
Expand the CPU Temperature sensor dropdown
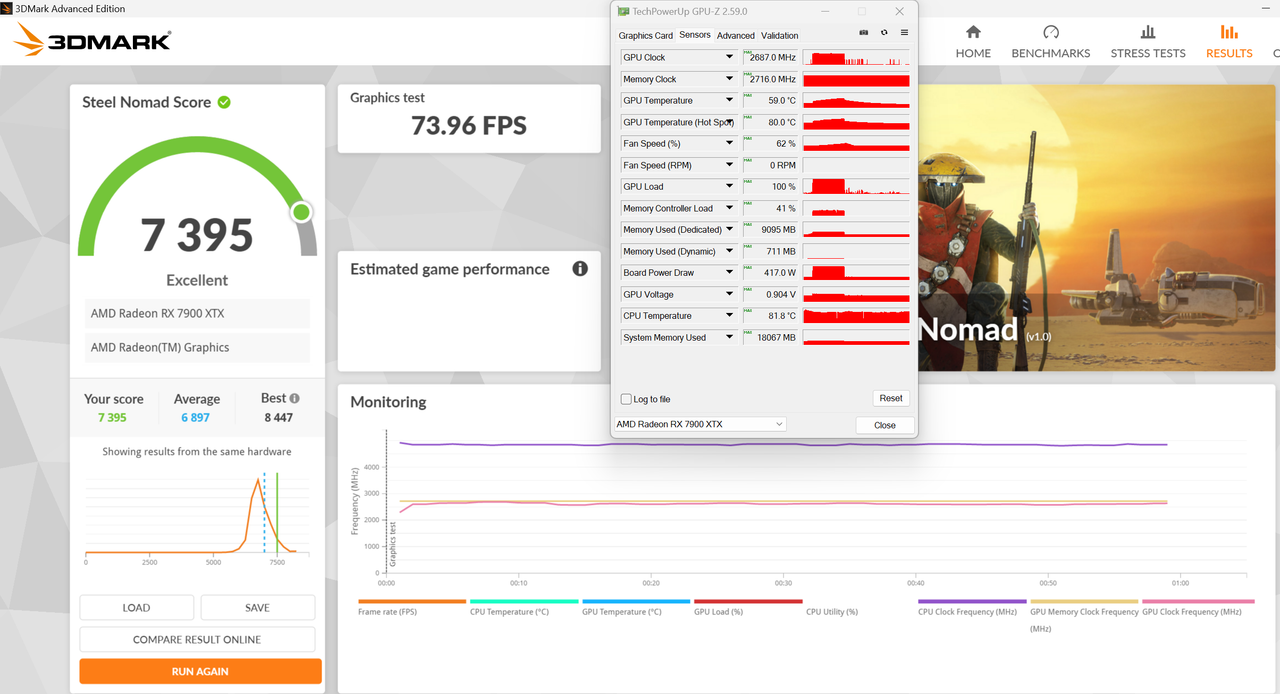pyautogui.click(x=729, y=316)
